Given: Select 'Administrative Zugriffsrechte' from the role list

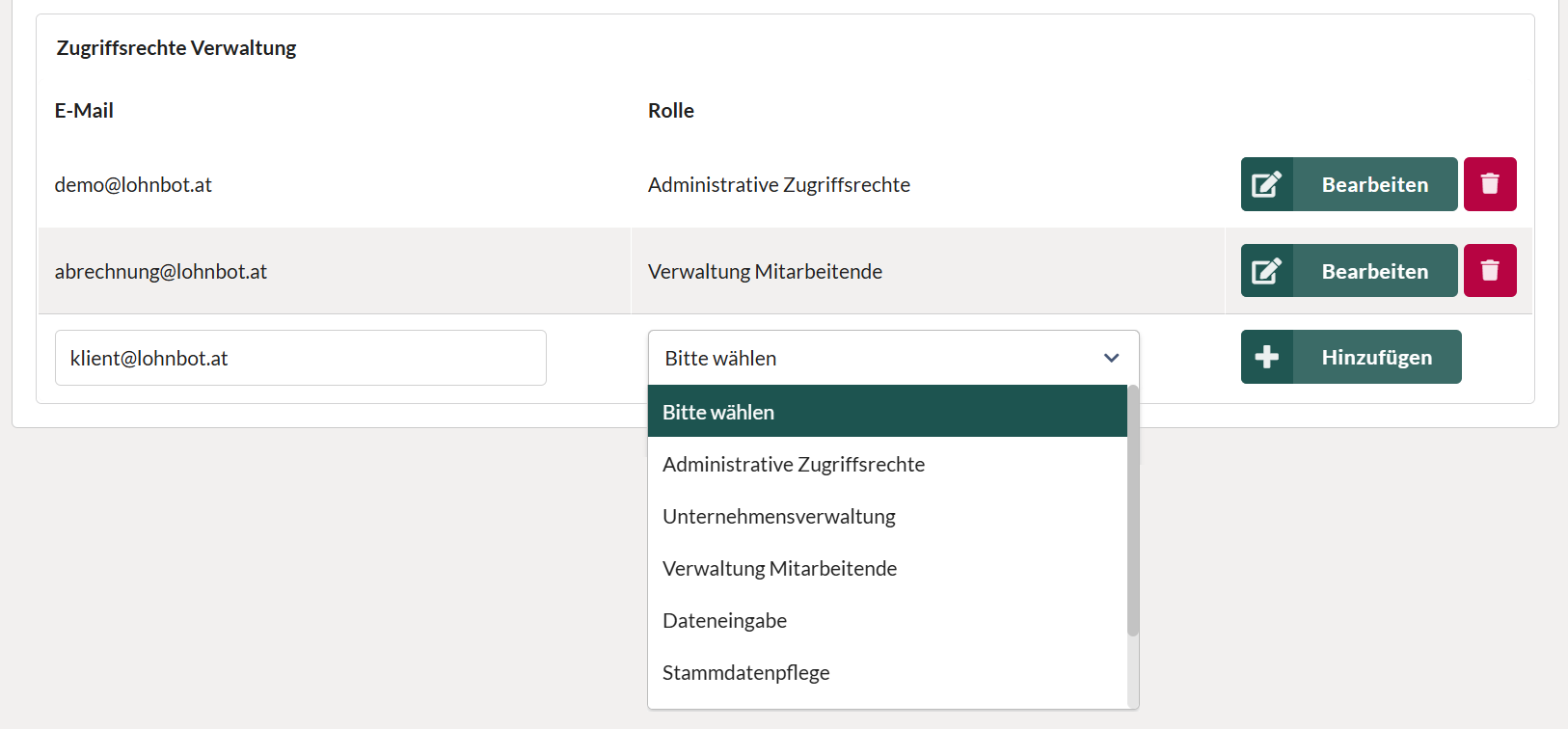Looking at the screenshot, I should point(887,464).
